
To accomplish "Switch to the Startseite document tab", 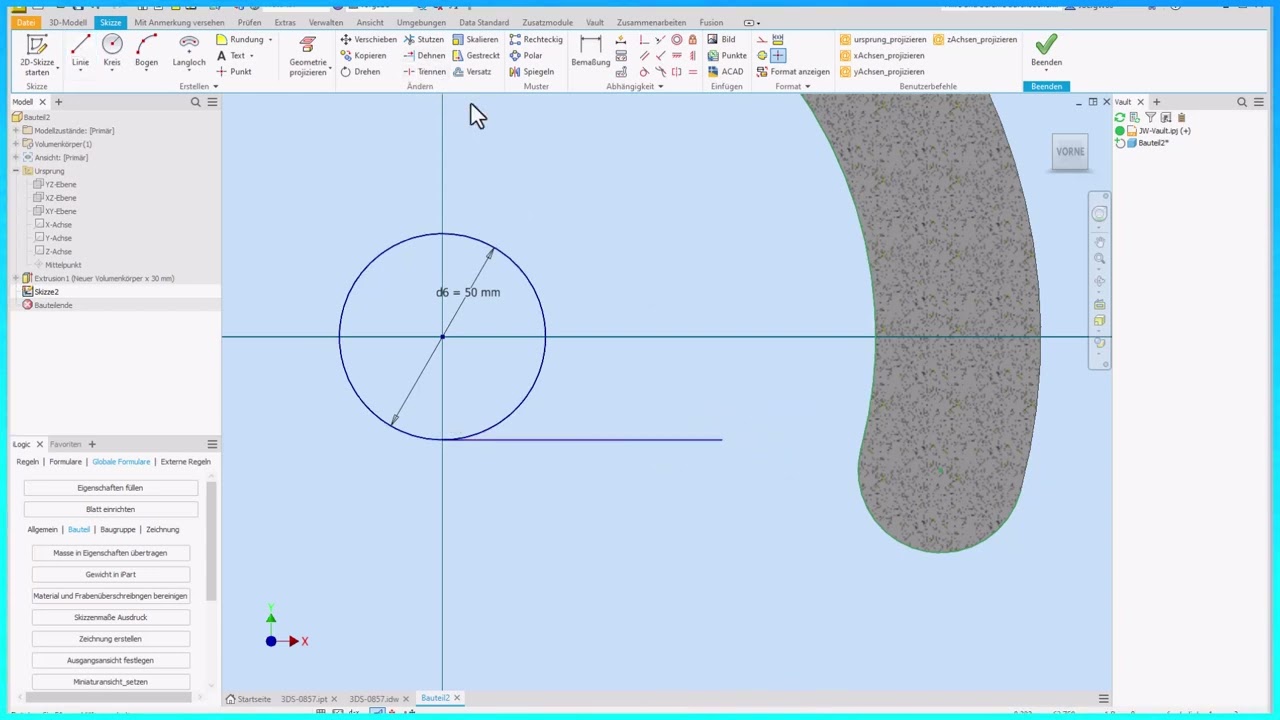I will [x=249, y=699].
